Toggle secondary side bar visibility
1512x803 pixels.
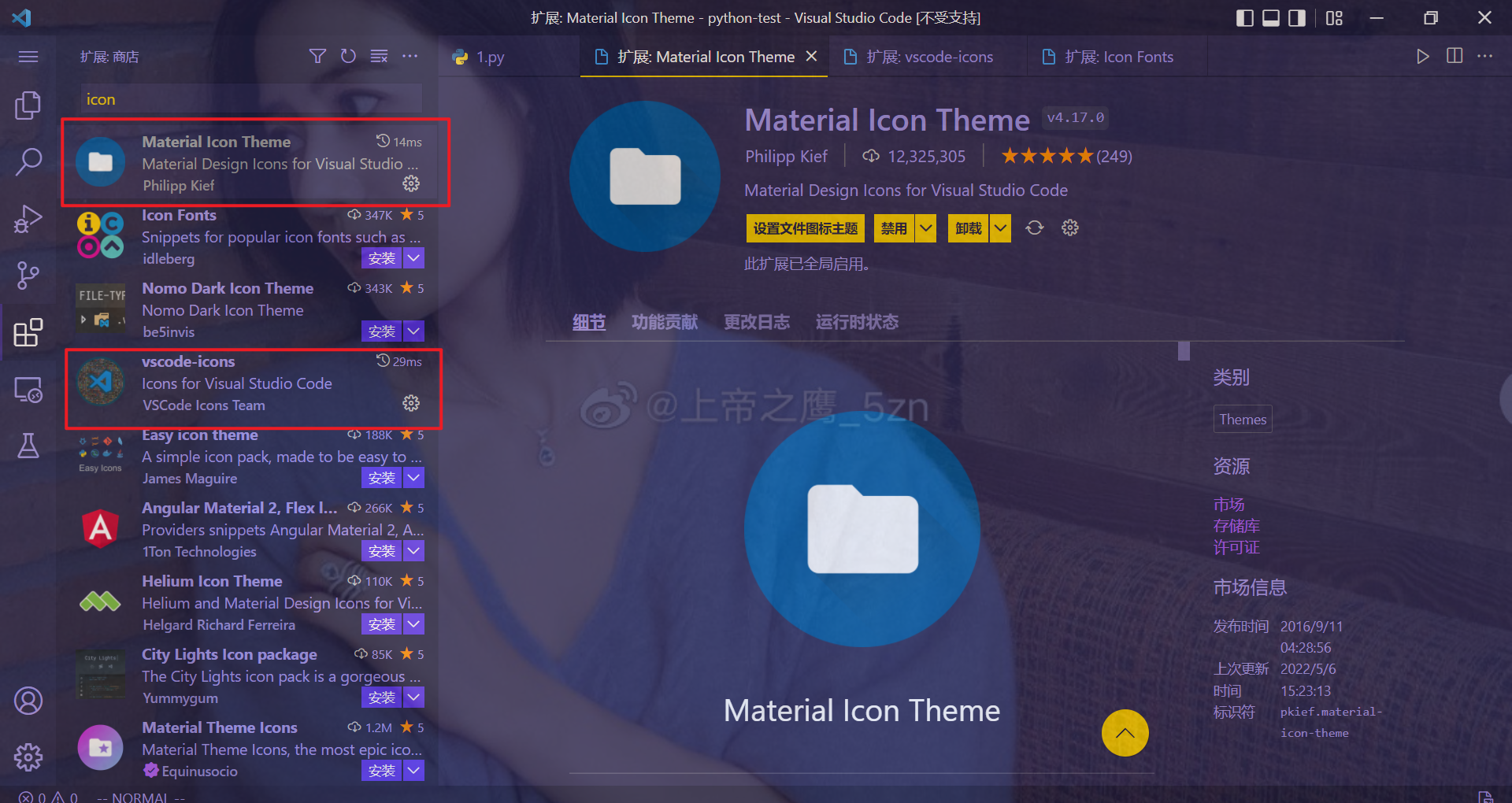tap(1297, 17)
